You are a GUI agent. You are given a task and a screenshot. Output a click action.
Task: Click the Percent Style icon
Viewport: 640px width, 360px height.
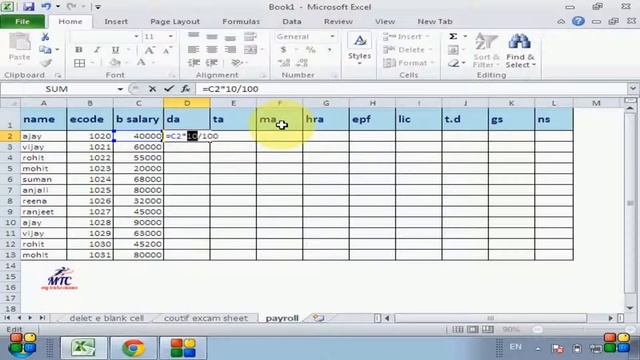tap(311, 50)
